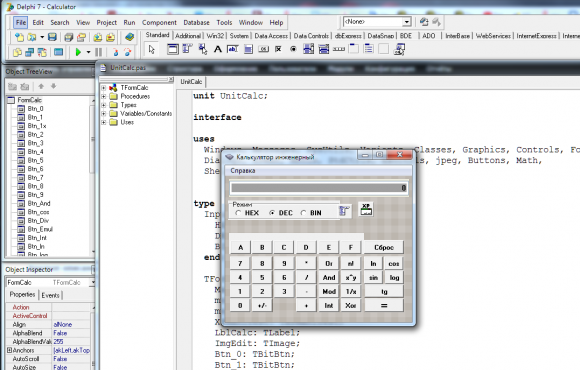Expand the Procedures folder node
The image size is (580, 370).
click(104, 97)
